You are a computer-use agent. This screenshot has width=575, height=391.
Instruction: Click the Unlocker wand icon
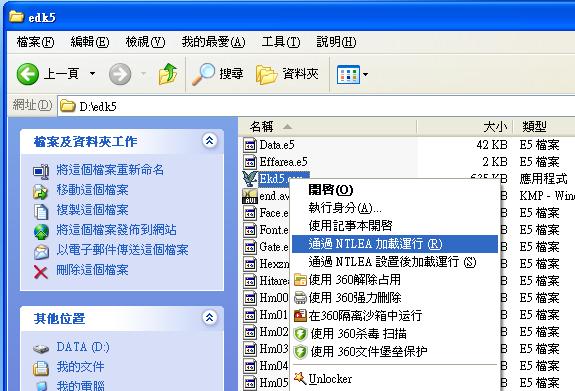click(300, 378)
